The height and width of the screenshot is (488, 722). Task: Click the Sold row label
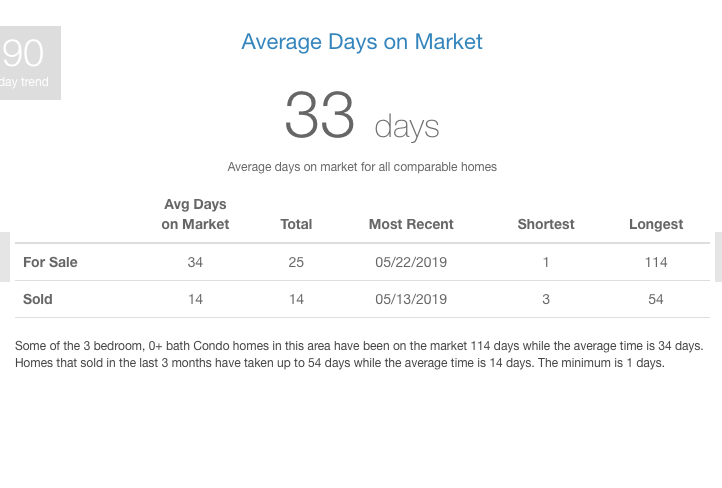point(38,299)
